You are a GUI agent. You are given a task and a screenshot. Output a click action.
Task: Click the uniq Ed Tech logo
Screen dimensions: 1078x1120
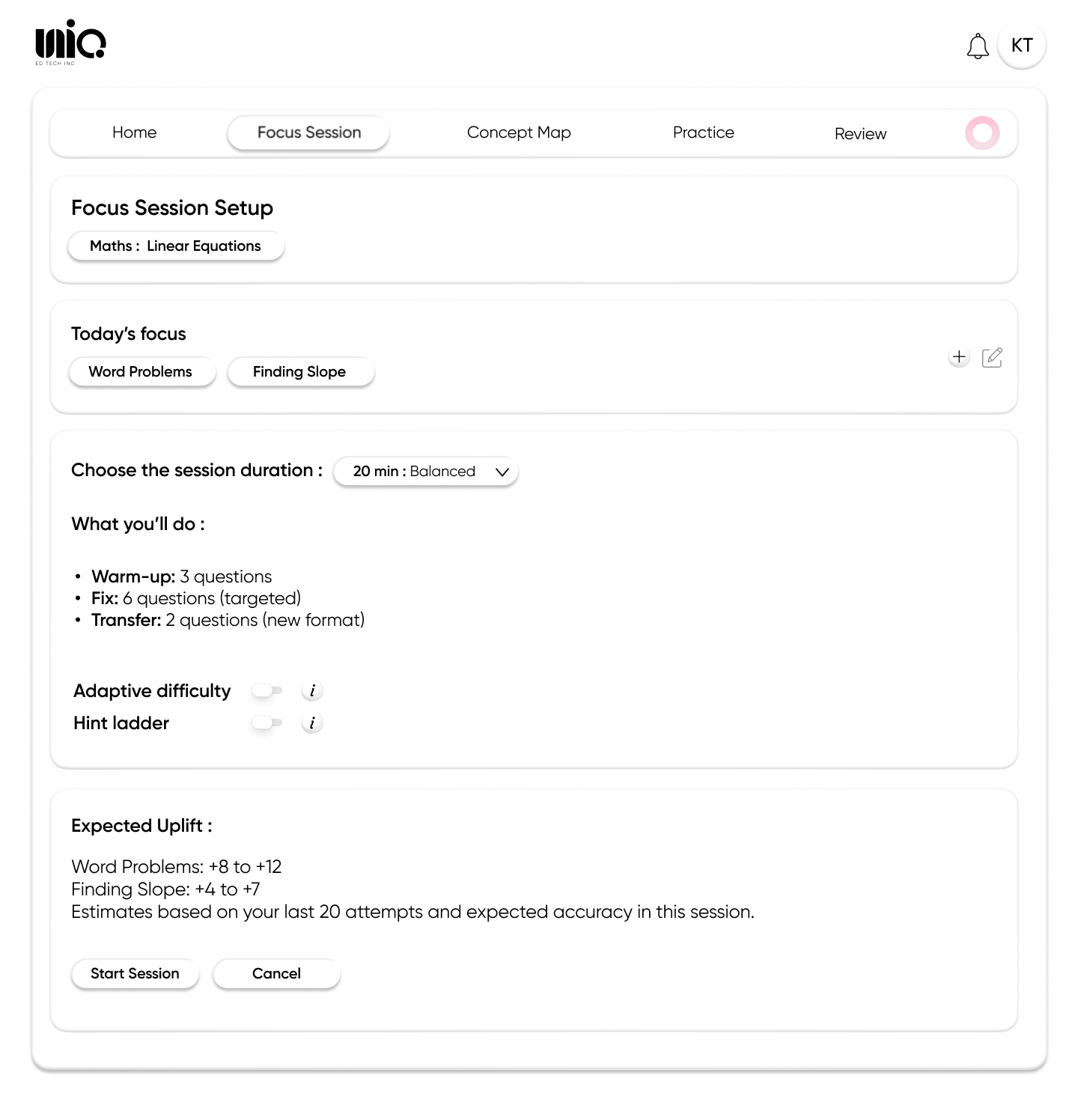coord(70,42)
